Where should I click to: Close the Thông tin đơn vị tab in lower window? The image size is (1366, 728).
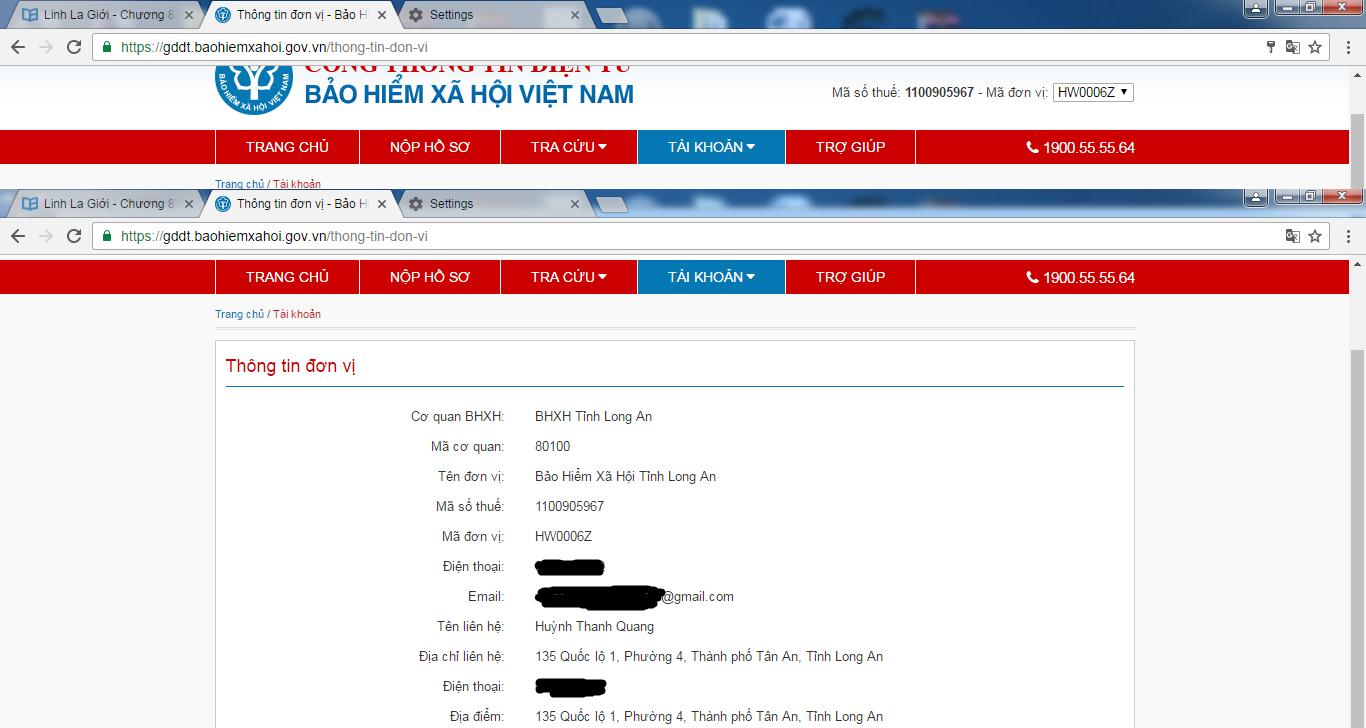tap(382, 204)
